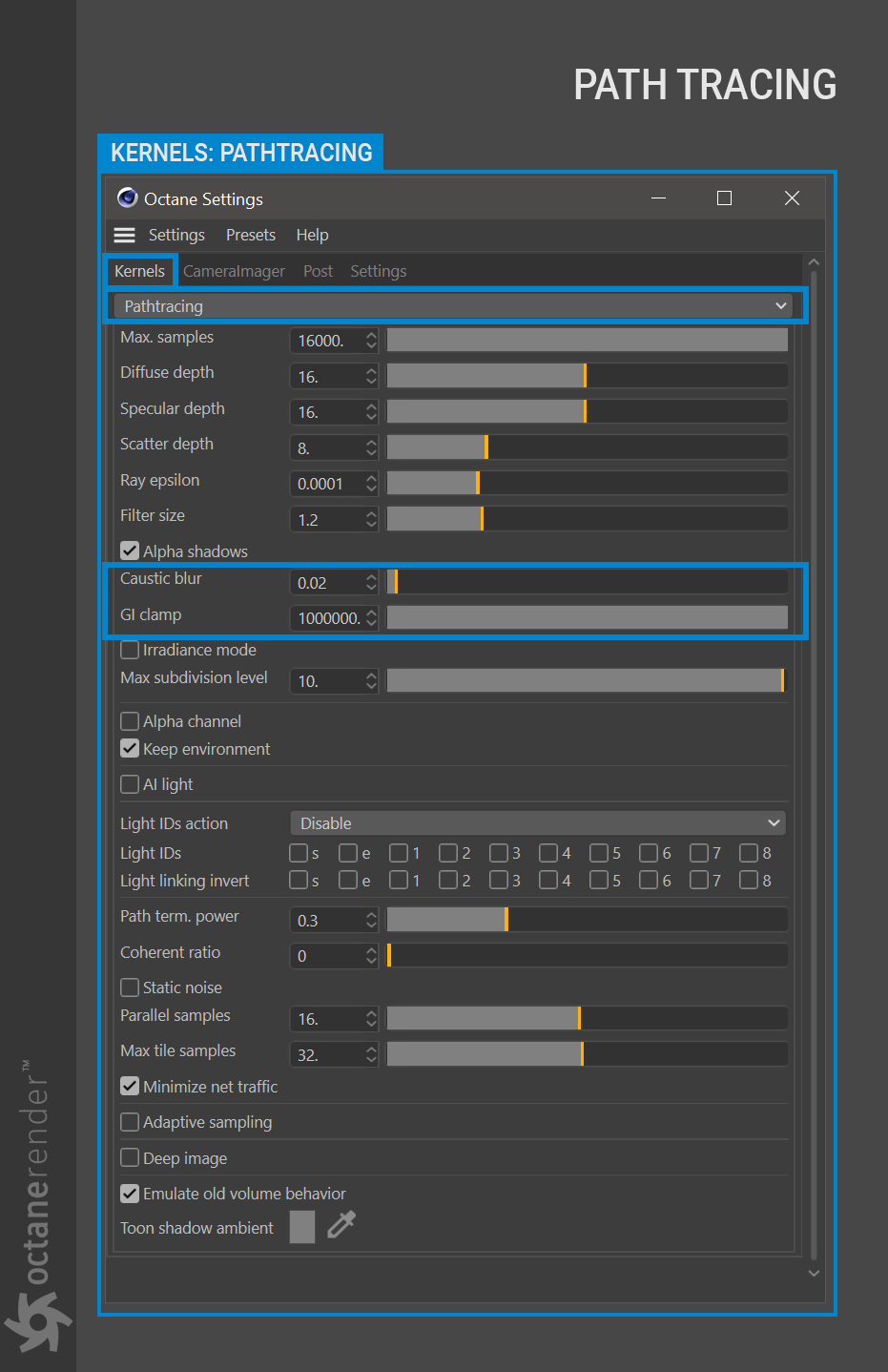Viewport: 888px width, 1372px height.
Task: Click Caustic blur stepper arrows
Action: (x=371, y=583)
